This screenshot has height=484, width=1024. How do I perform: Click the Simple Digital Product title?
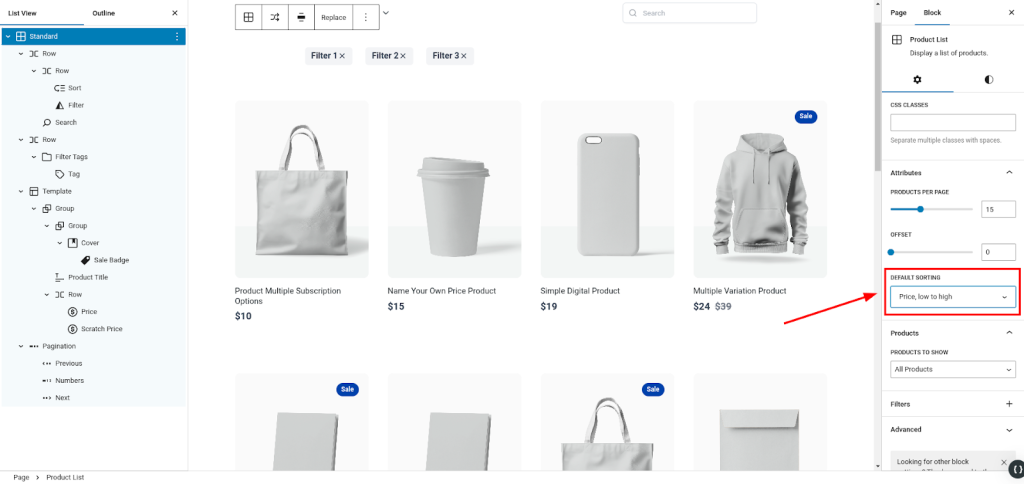580,291
